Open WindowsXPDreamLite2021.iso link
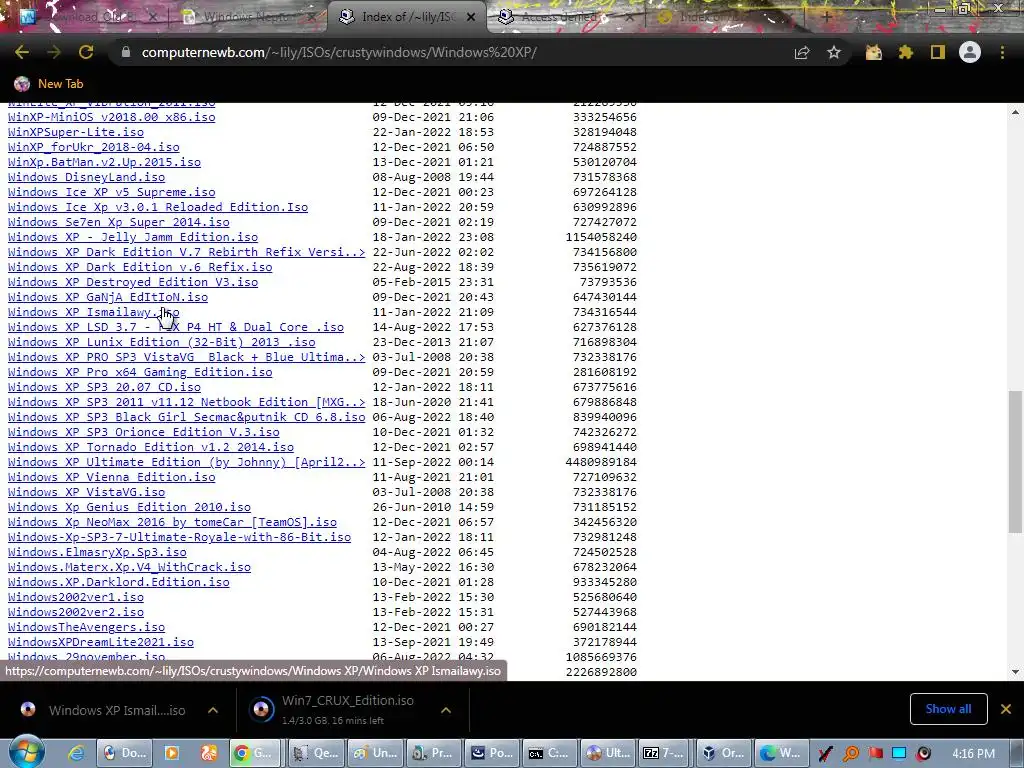1024x768 pixels. (x=101, y=643)
